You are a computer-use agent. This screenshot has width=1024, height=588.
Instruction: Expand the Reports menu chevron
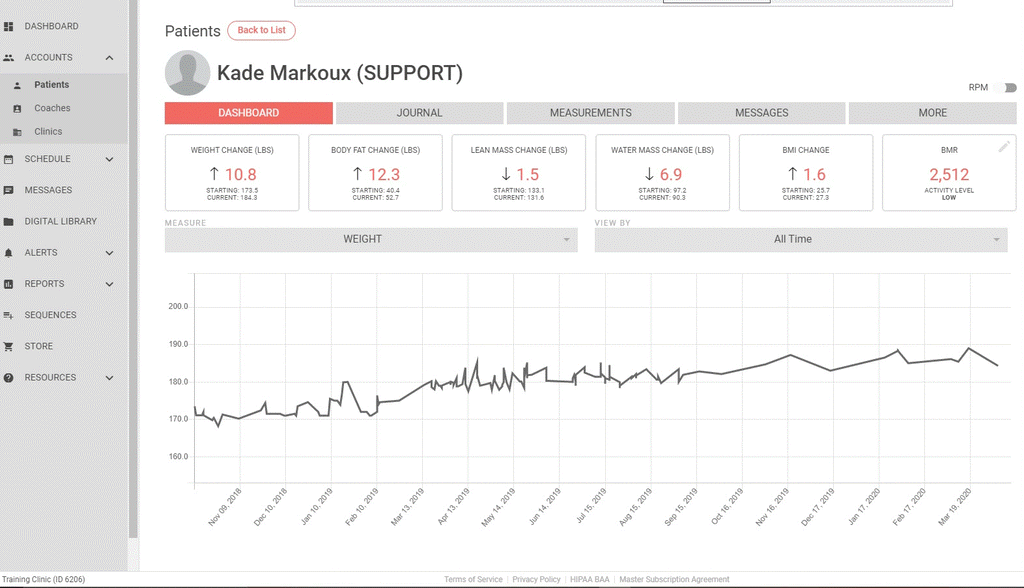pos(109,284)
